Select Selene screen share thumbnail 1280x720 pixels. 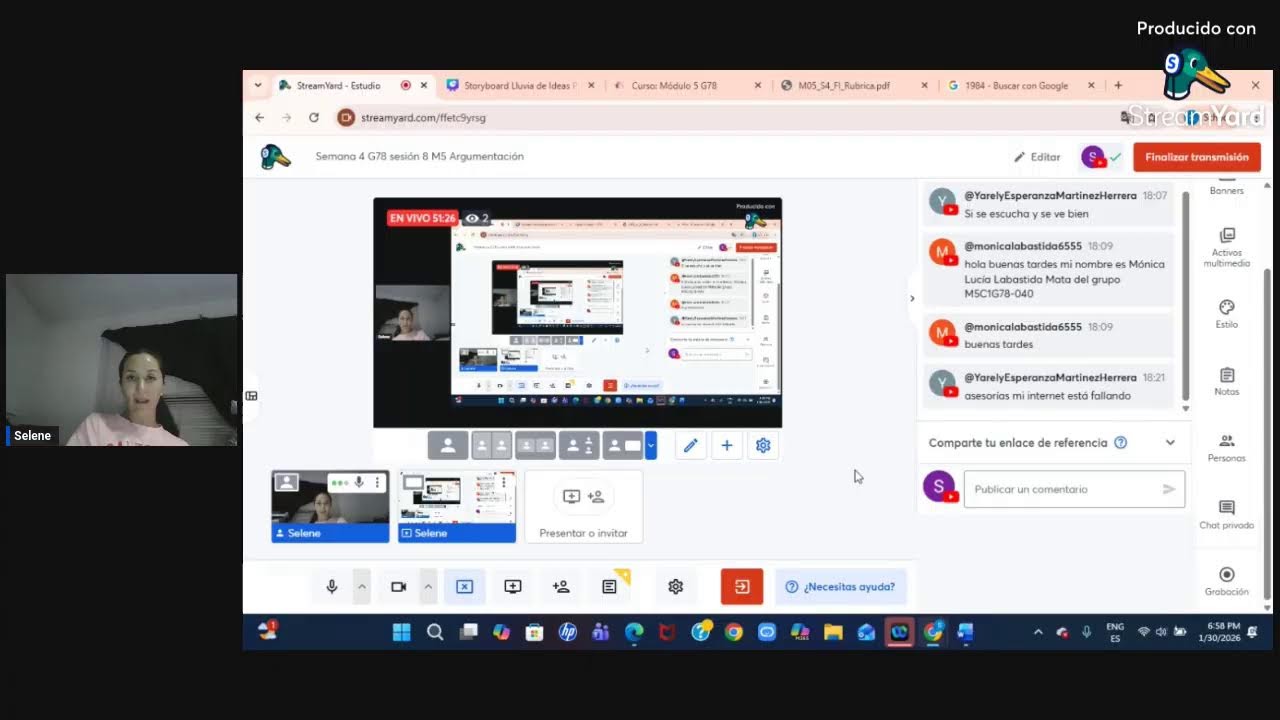457,507
